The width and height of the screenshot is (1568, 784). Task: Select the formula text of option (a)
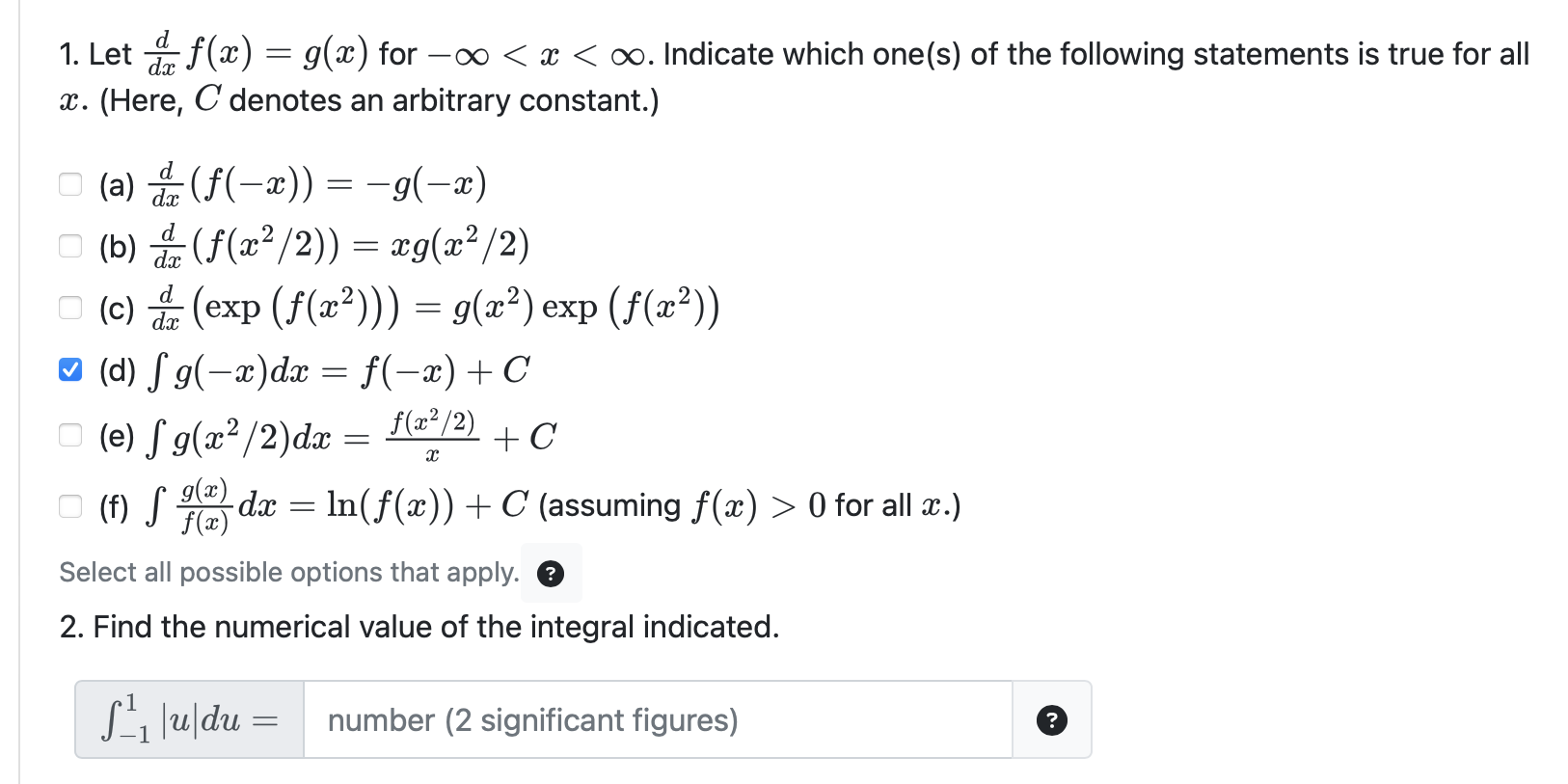[x=318, y=183]
